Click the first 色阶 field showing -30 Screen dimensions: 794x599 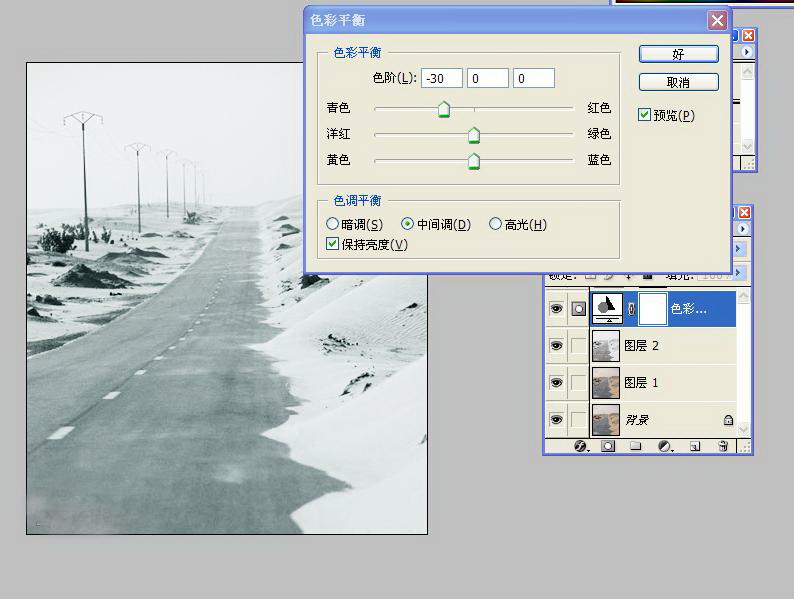tap(442, 79)
